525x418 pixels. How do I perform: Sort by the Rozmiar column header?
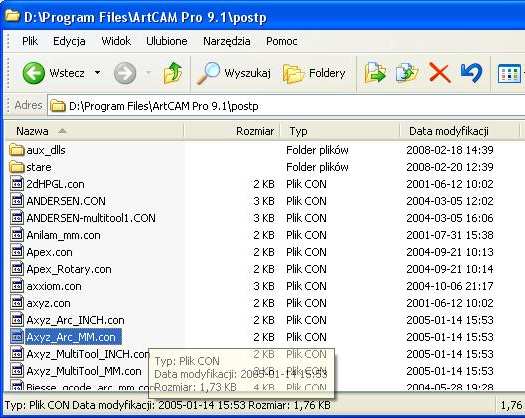click(x=232, y=131)
